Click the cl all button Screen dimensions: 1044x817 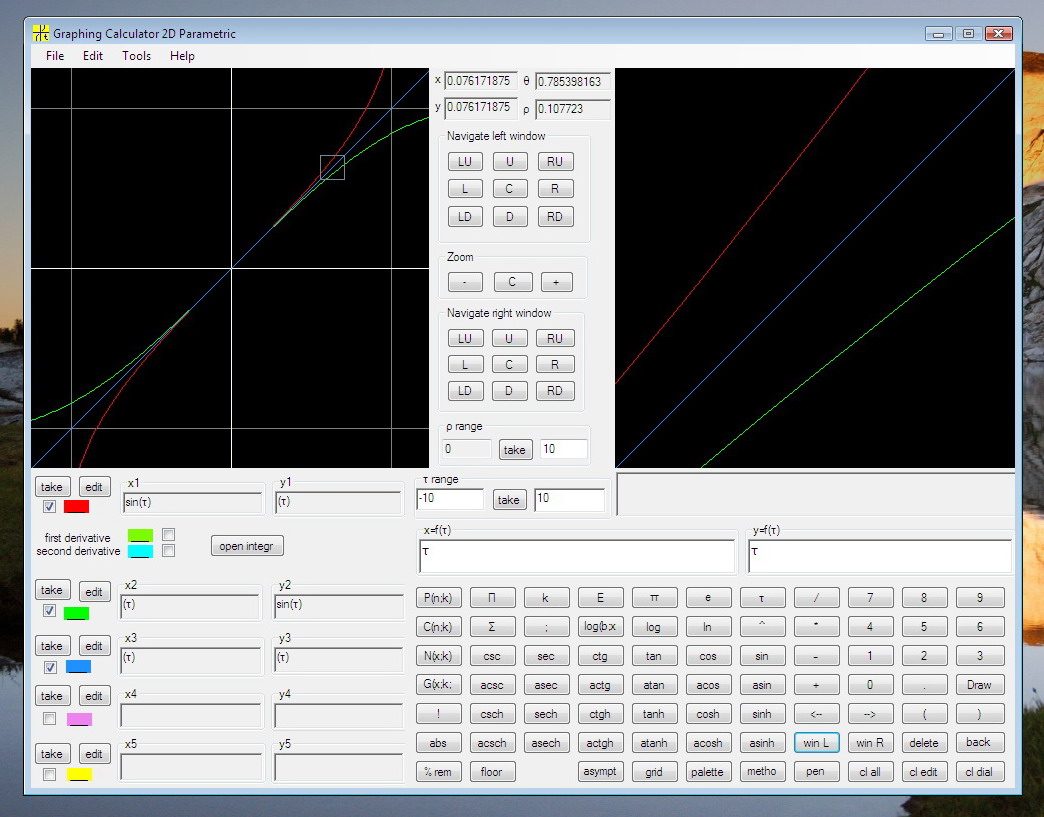[870, 772]
